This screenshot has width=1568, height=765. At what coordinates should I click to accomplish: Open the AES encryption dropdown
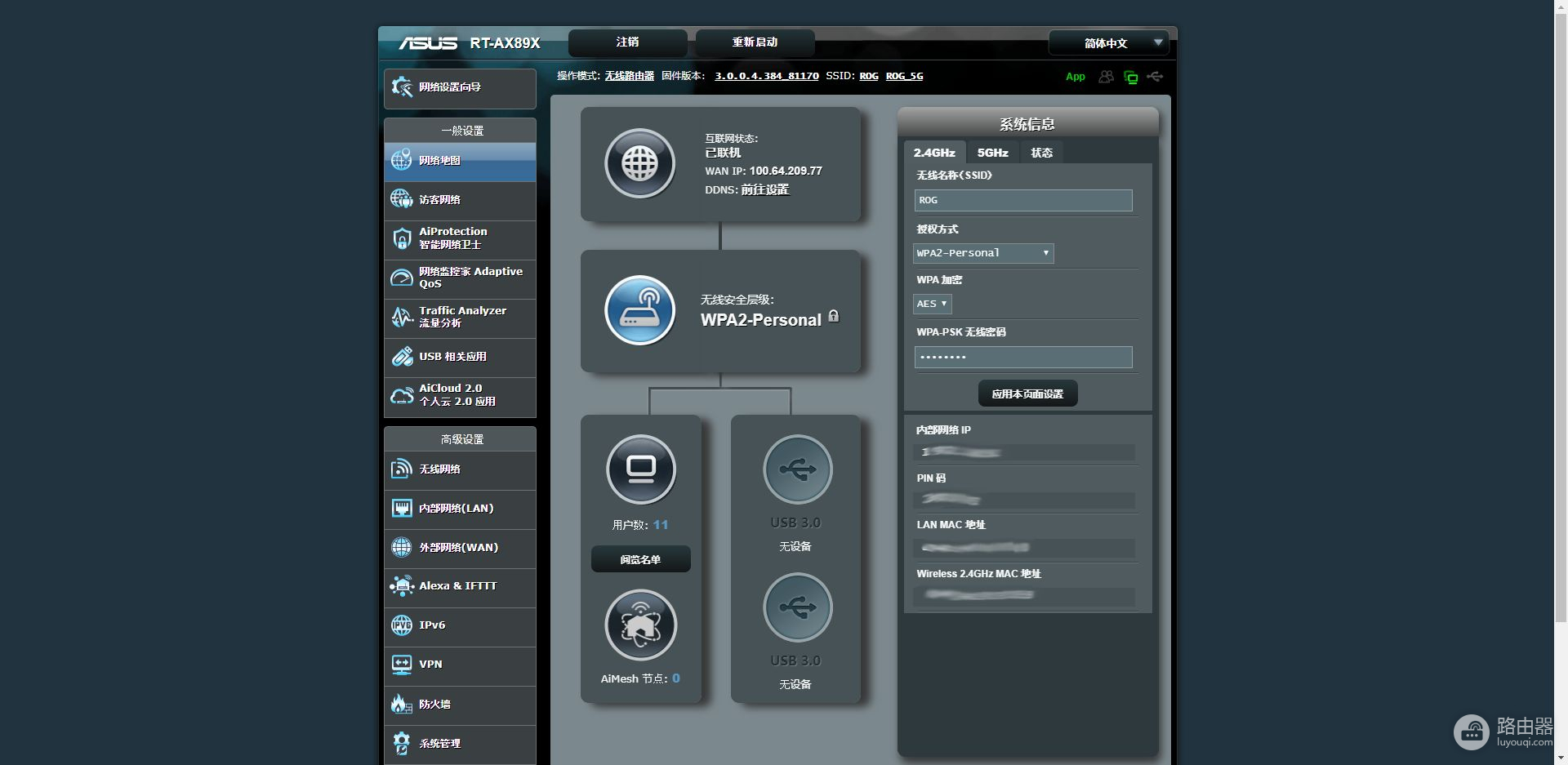pyautogui.click(x=932, y=304)
